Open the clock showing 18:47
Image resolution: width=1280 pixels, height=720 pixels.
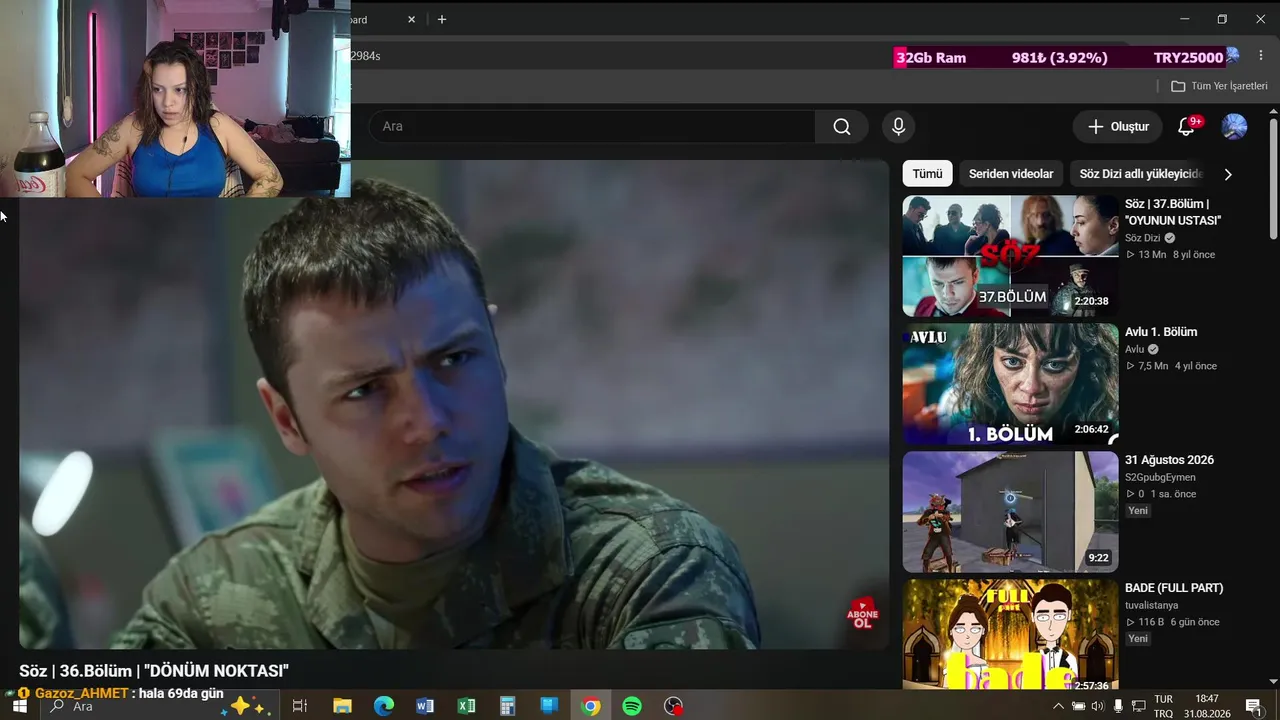pyautogui.click(x=1207, y=706)
